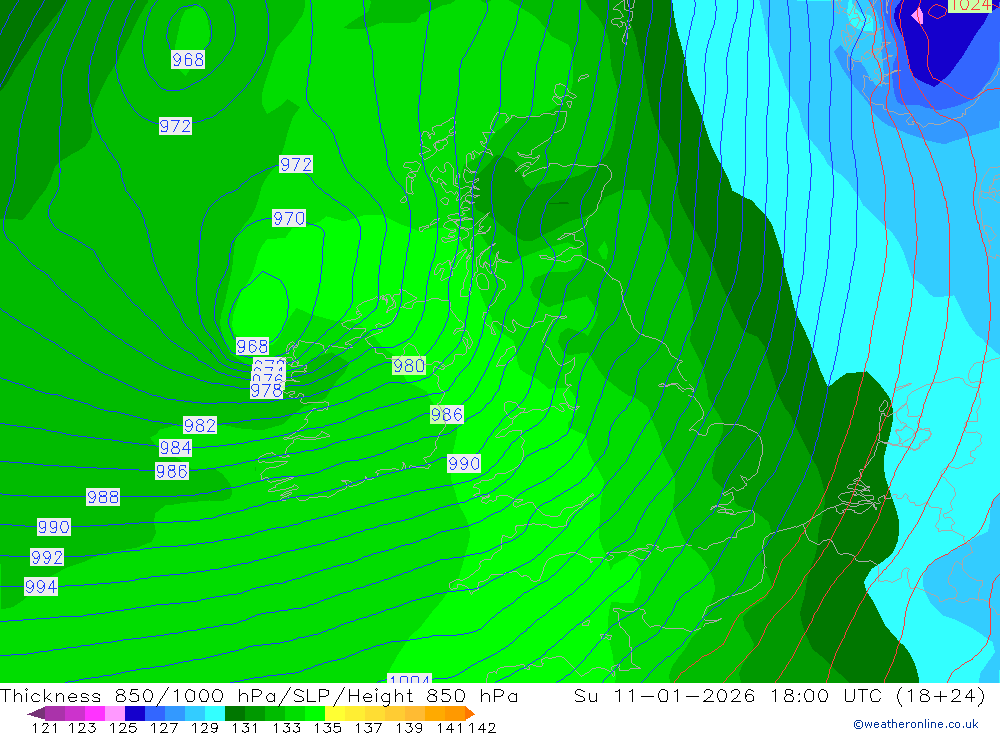This screenshot has height=733, width=1000.
Task: Click the red 1024 height label
Action: [970, 6]
